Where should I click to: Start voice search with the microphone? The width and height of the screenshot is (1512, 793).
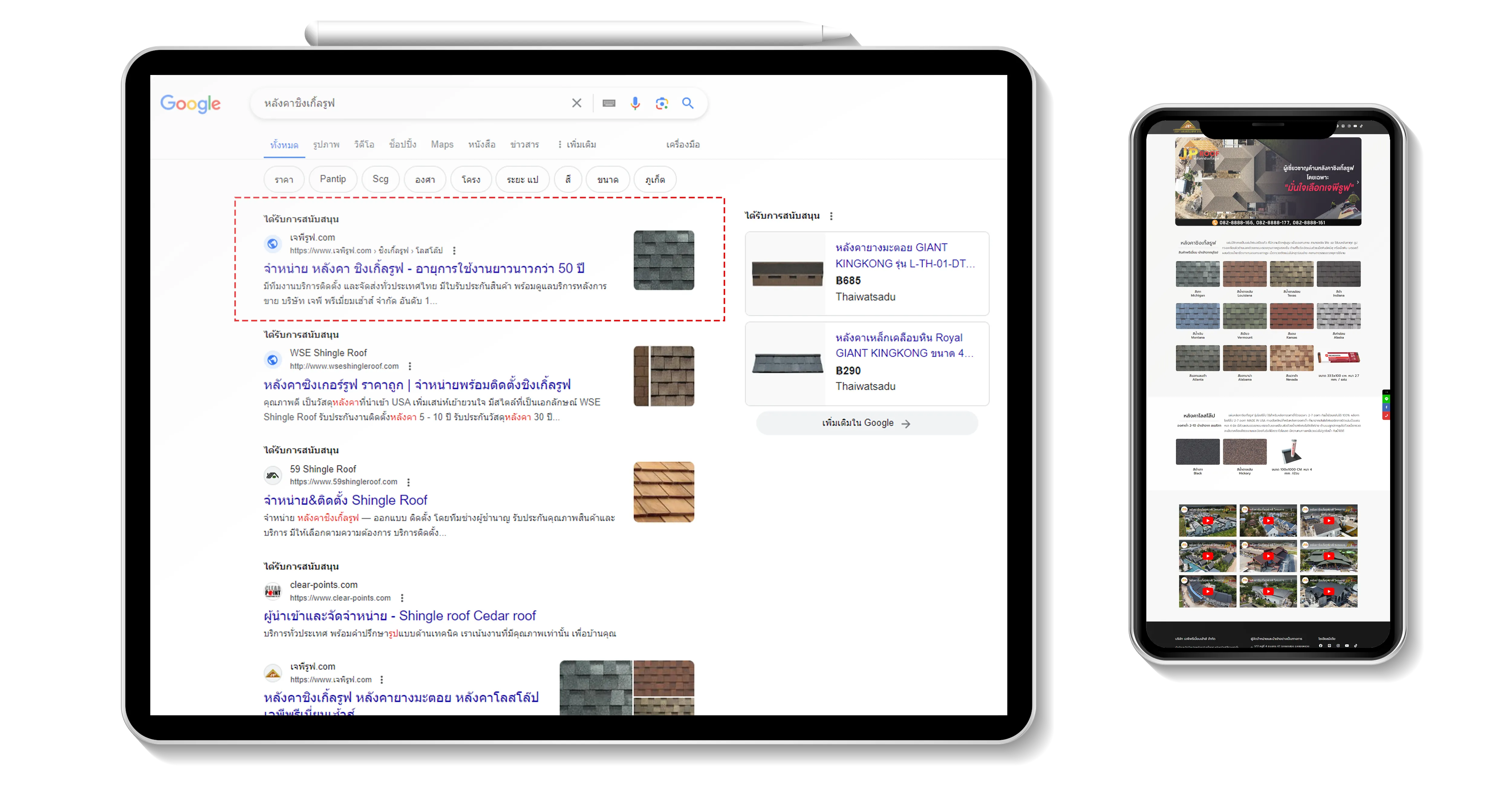pos(635,103)
